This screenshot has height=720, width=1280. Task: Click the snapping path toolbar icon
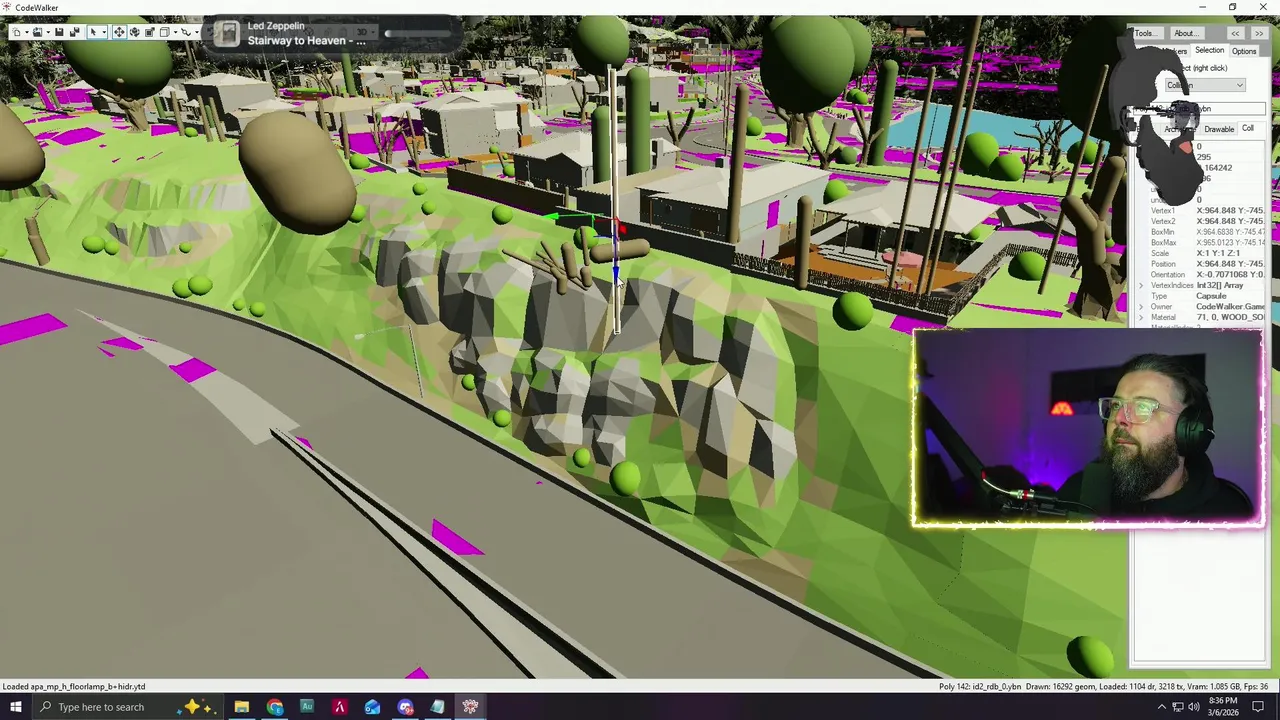click(x=186, y=32)
